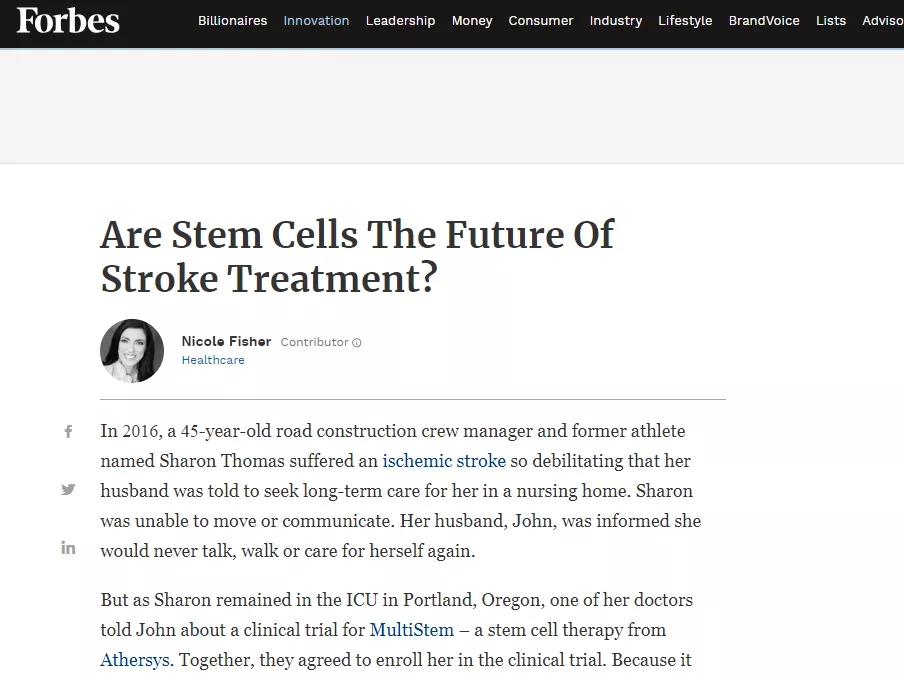Click the Forbes logo
Screen dimensions: 904x676
click(68, 21)
